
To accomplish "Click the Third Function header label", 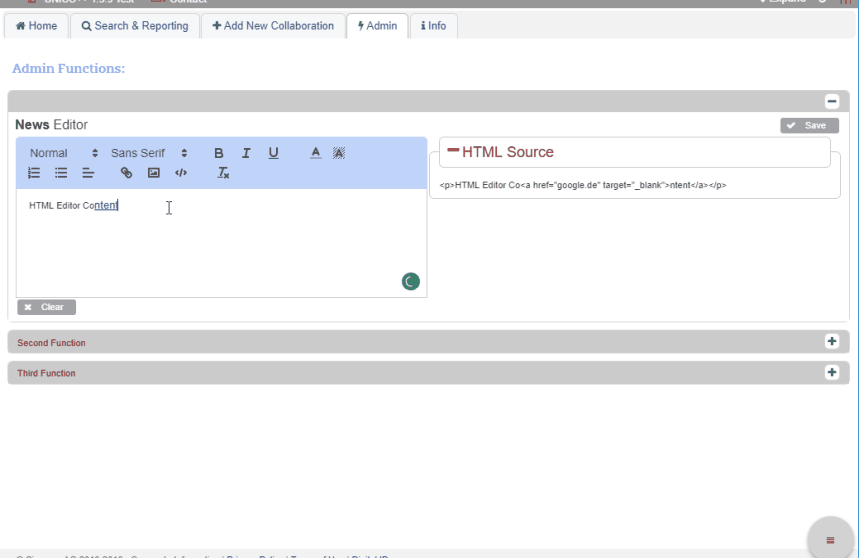I will [x=47, y=373].
